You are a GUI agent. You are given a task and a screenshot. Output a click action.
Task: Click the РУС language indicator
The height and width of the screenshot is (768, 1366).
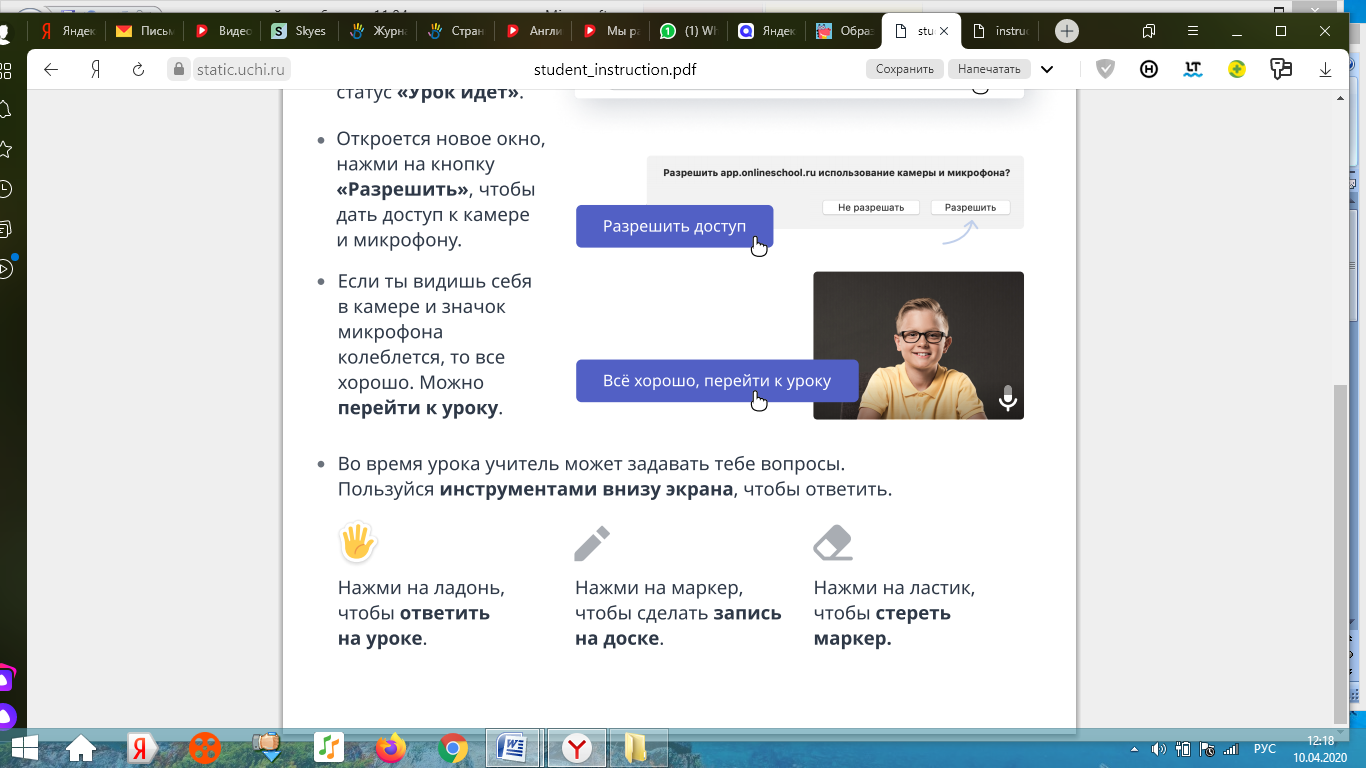pyautogui.click(x=1265, y=748)
